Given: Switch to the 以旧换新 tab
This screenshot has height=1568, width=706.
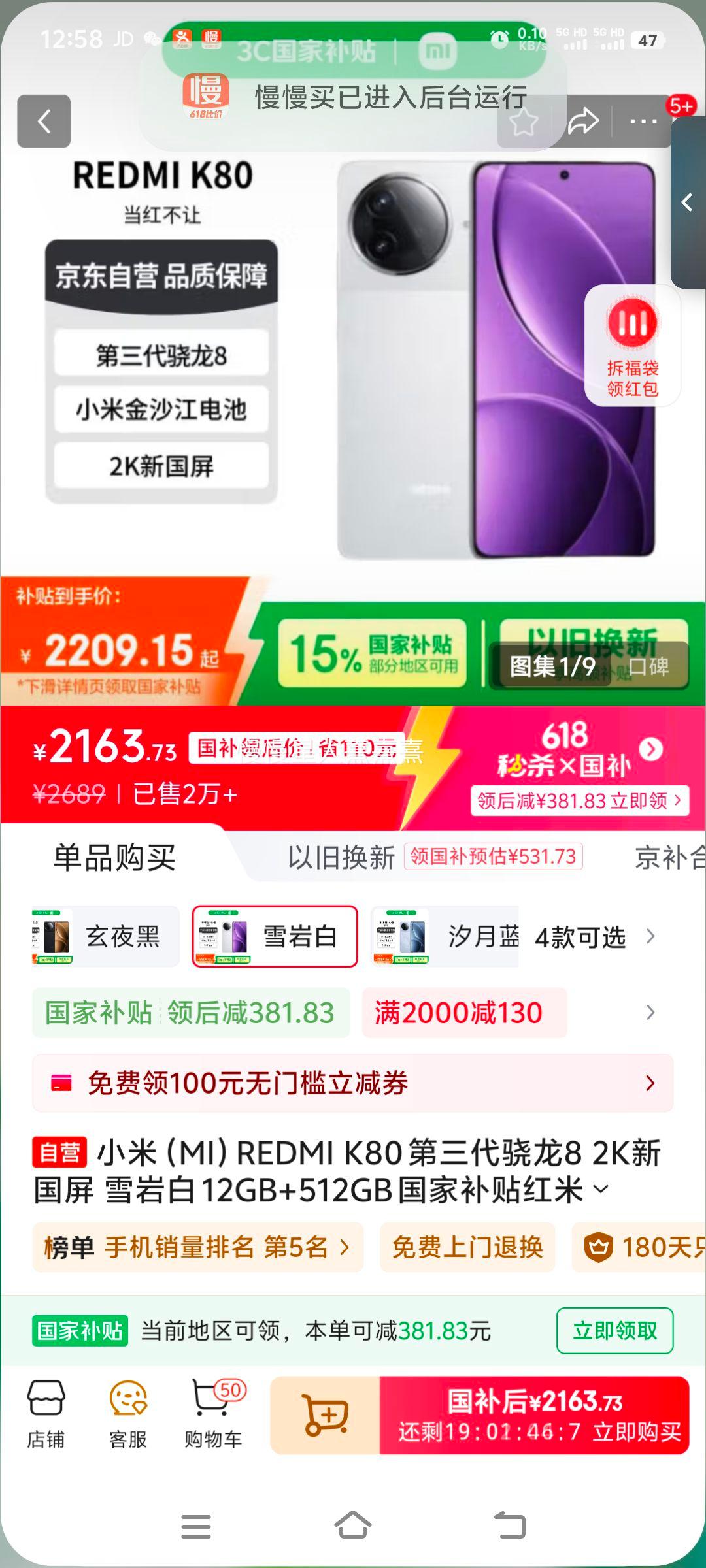Looking at the screenshot, I should (341, 857).
